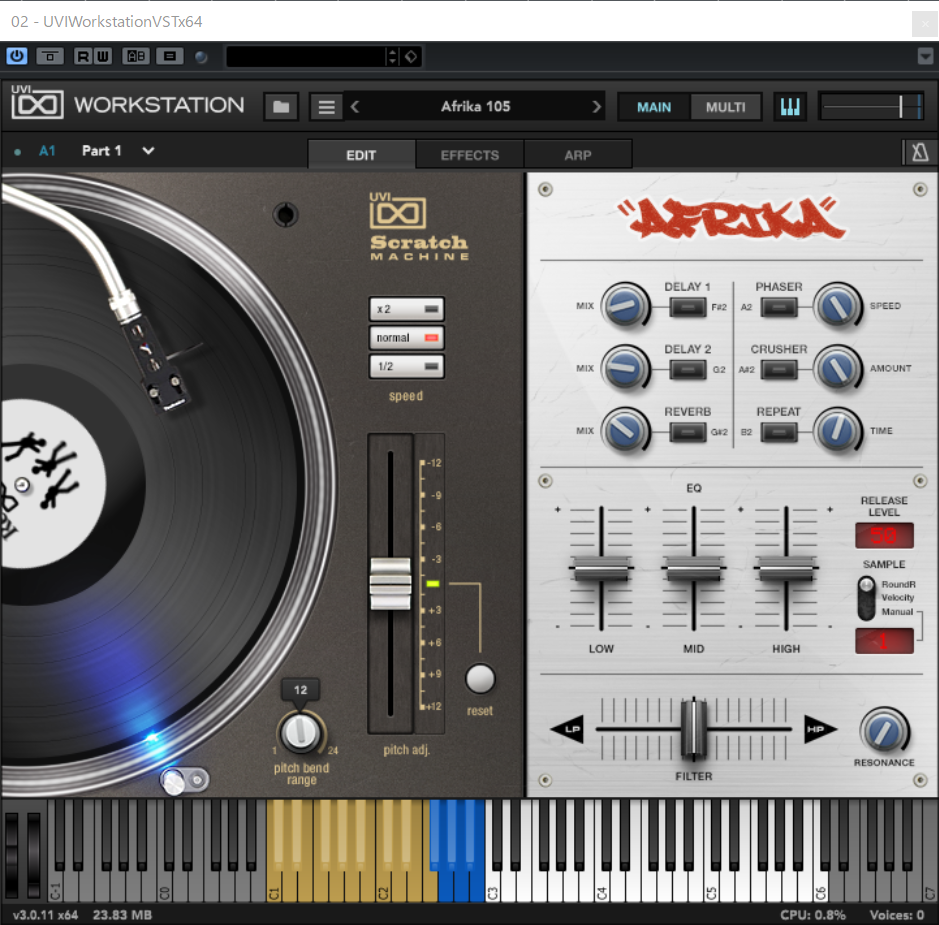Toggle the PHASER on/off button
Viewport: 939px width, 925px height.
click(779, 307)
